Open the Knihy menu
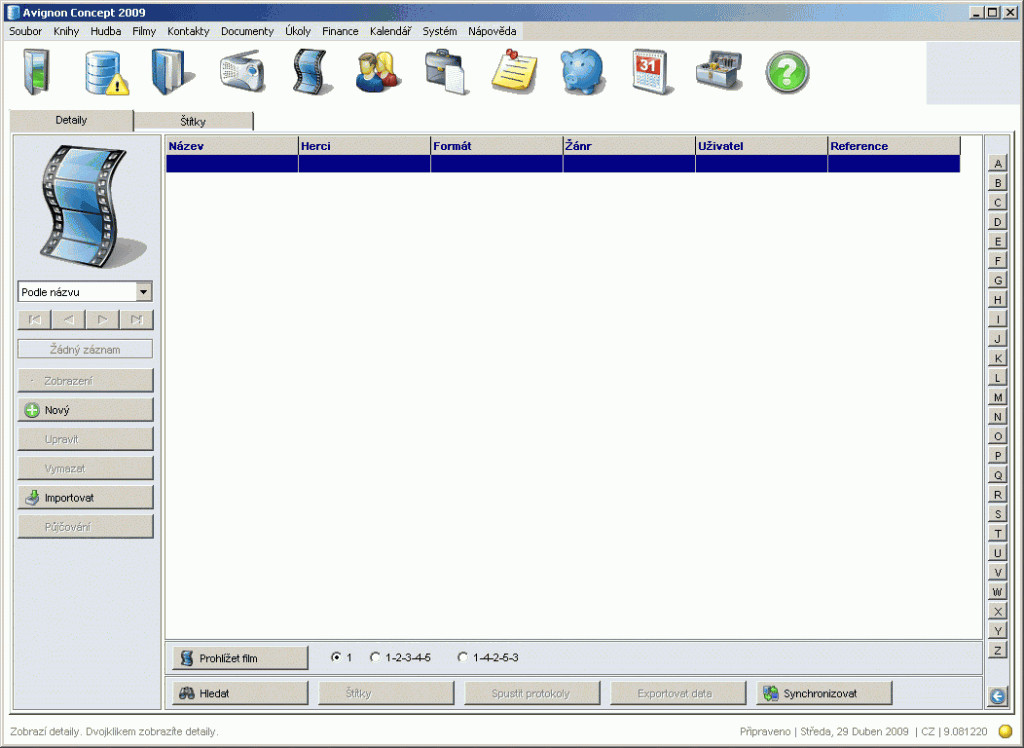This screenshot has height=748, width=1024. (66, 31)
